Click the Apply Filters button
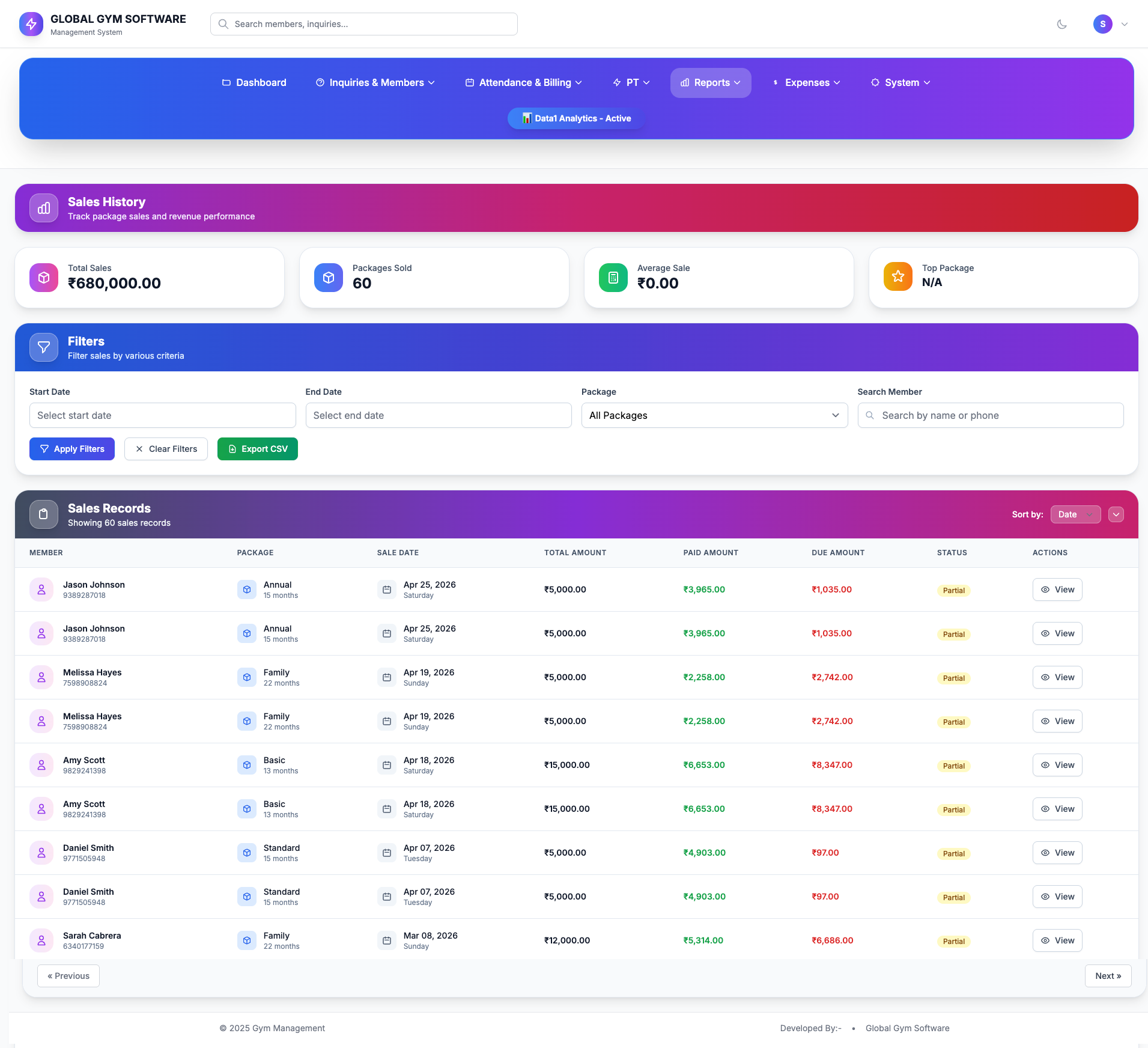 72,449
